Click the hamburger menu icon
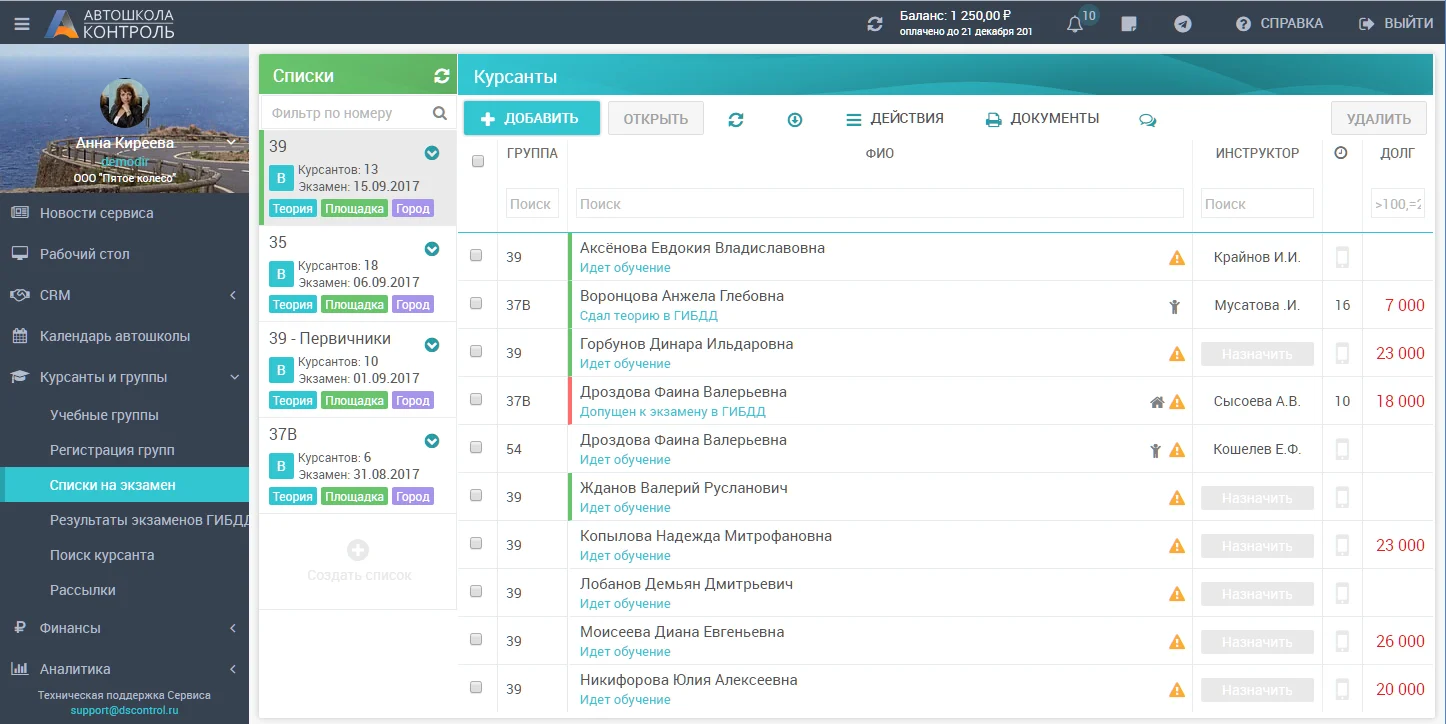The width and height of the screenshot is (1446, 724). tap(21, 24)
